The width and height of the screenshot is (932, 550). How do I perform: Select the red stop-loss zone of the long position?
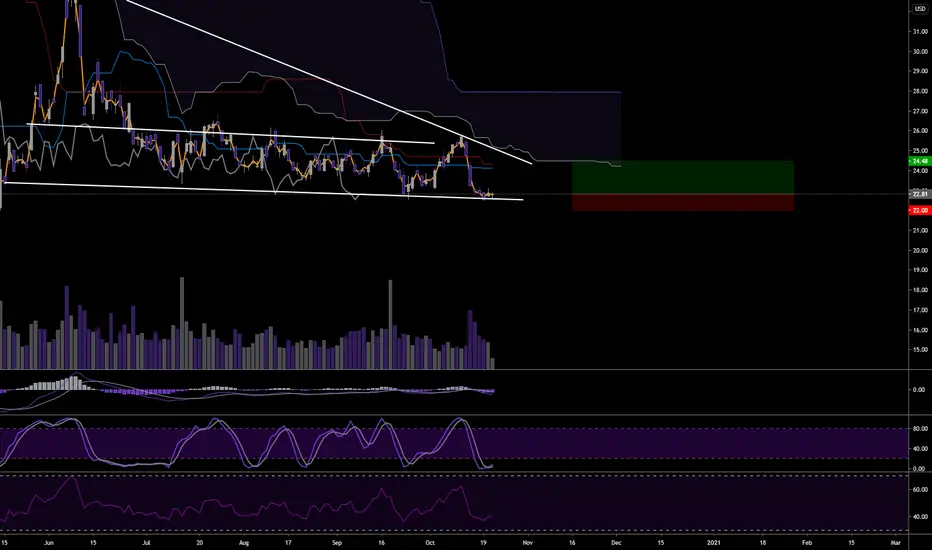[682, 202]
